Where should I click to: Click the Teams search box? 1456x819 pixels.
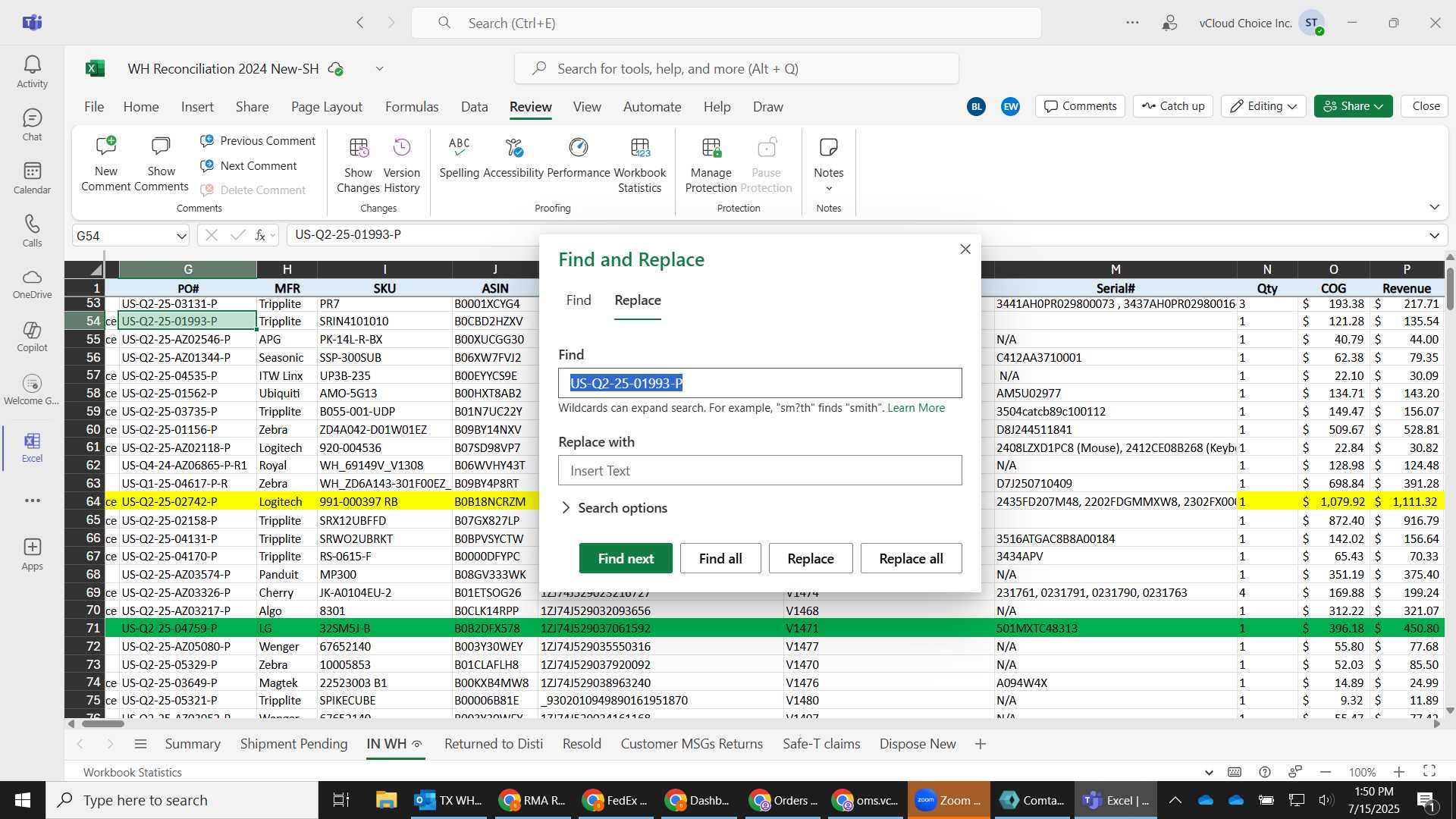726,23
